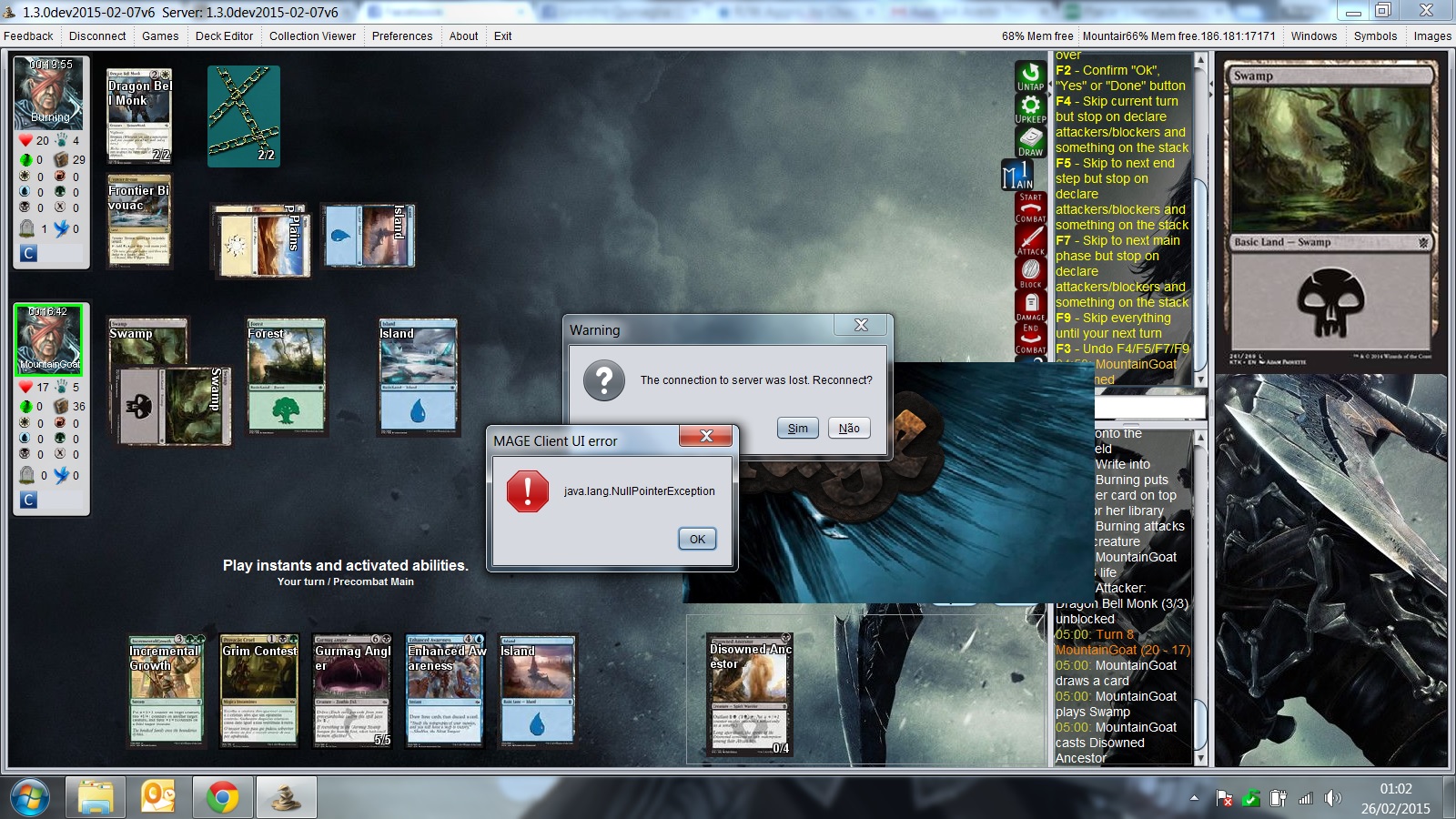Open MountainGoat's graveyard tombstone icon

tap(27, 474)
